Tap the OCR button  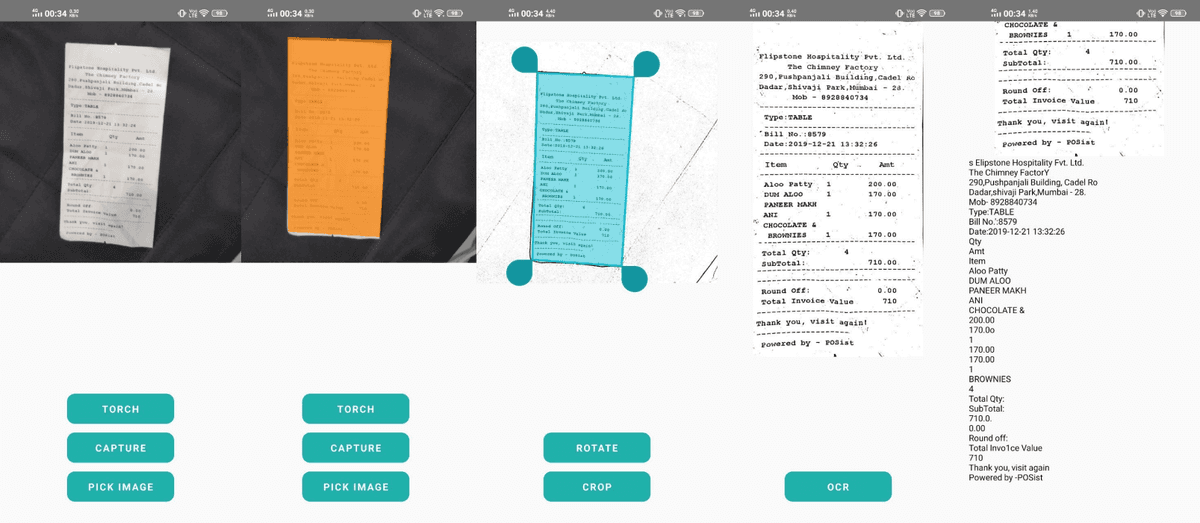point(838,487)
